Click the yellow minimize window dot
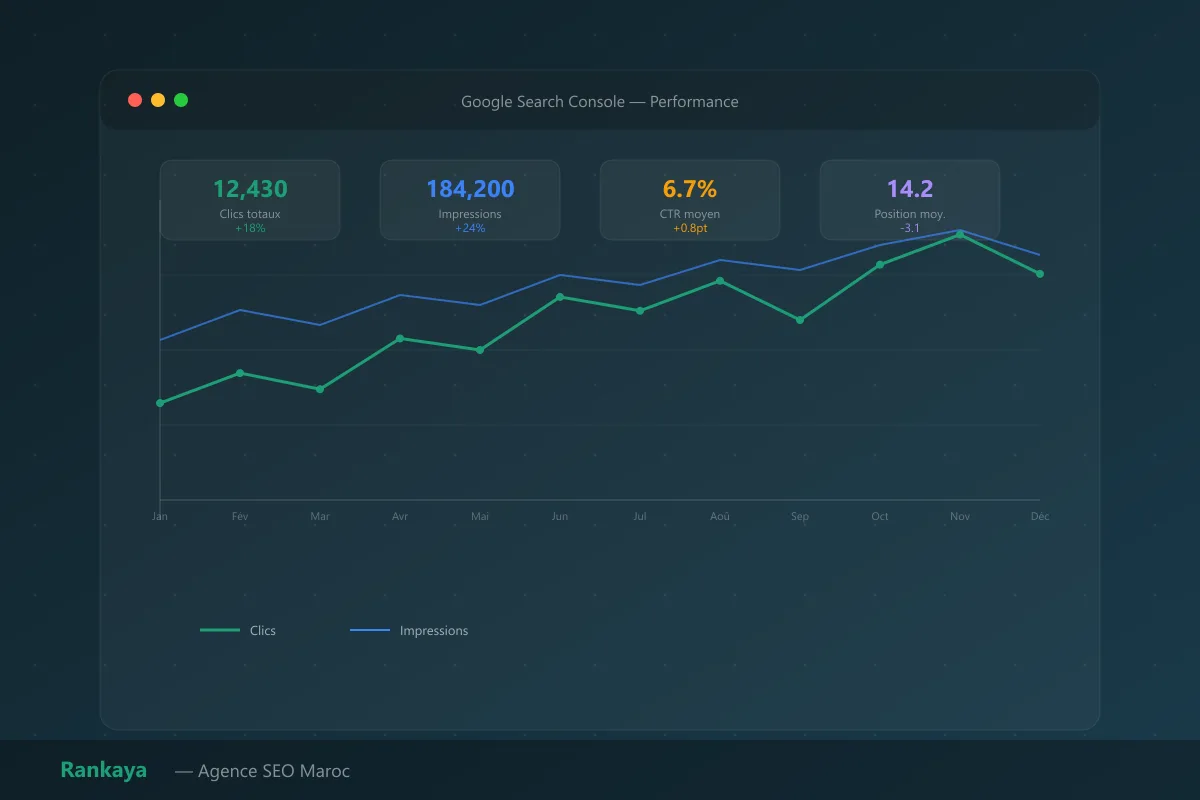The width and height of the screenshot is (1200, 800). pos(158,100)
